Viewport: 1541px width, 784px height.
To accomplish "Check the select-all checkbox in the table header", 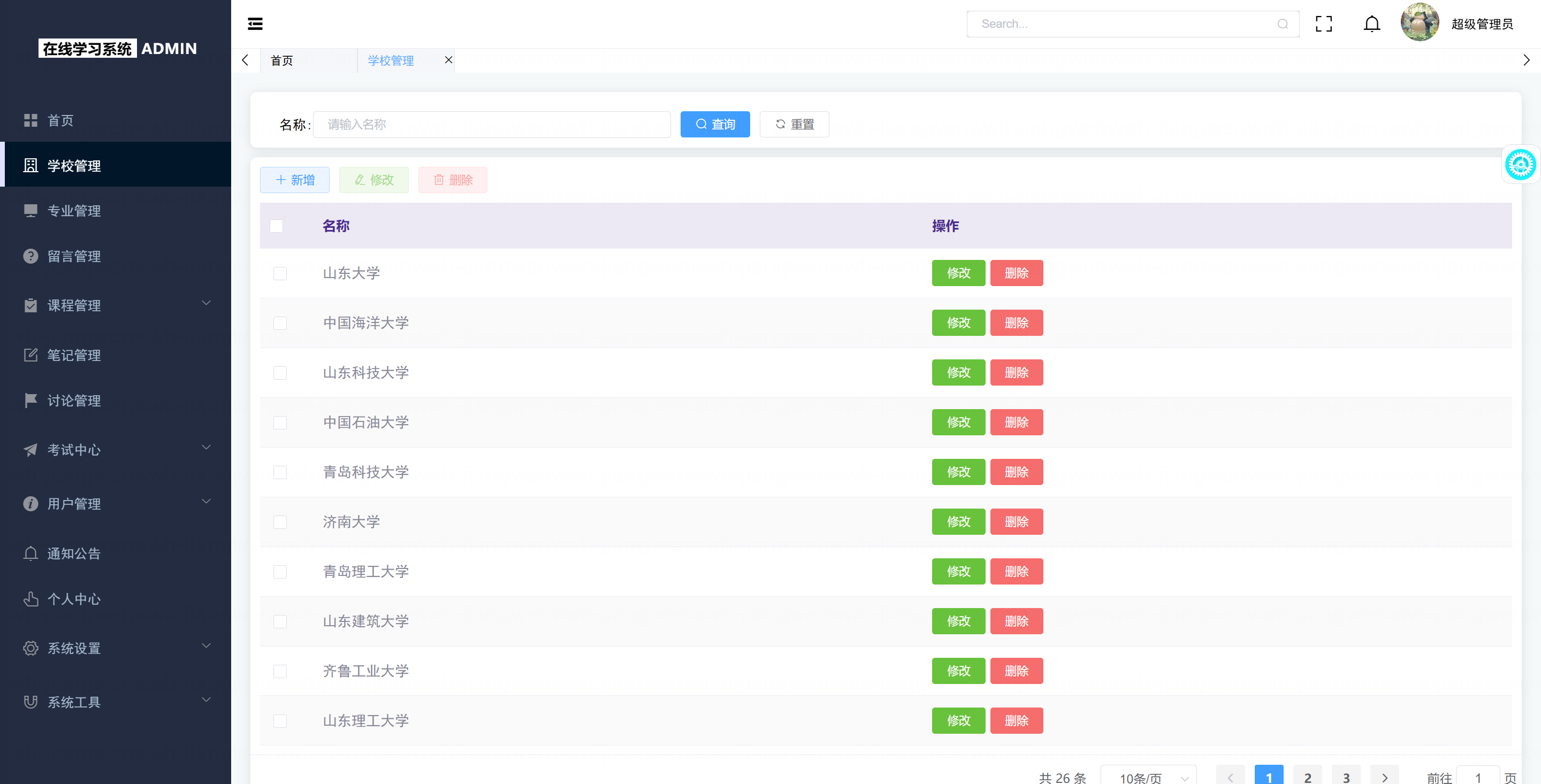I will (277, 226).
